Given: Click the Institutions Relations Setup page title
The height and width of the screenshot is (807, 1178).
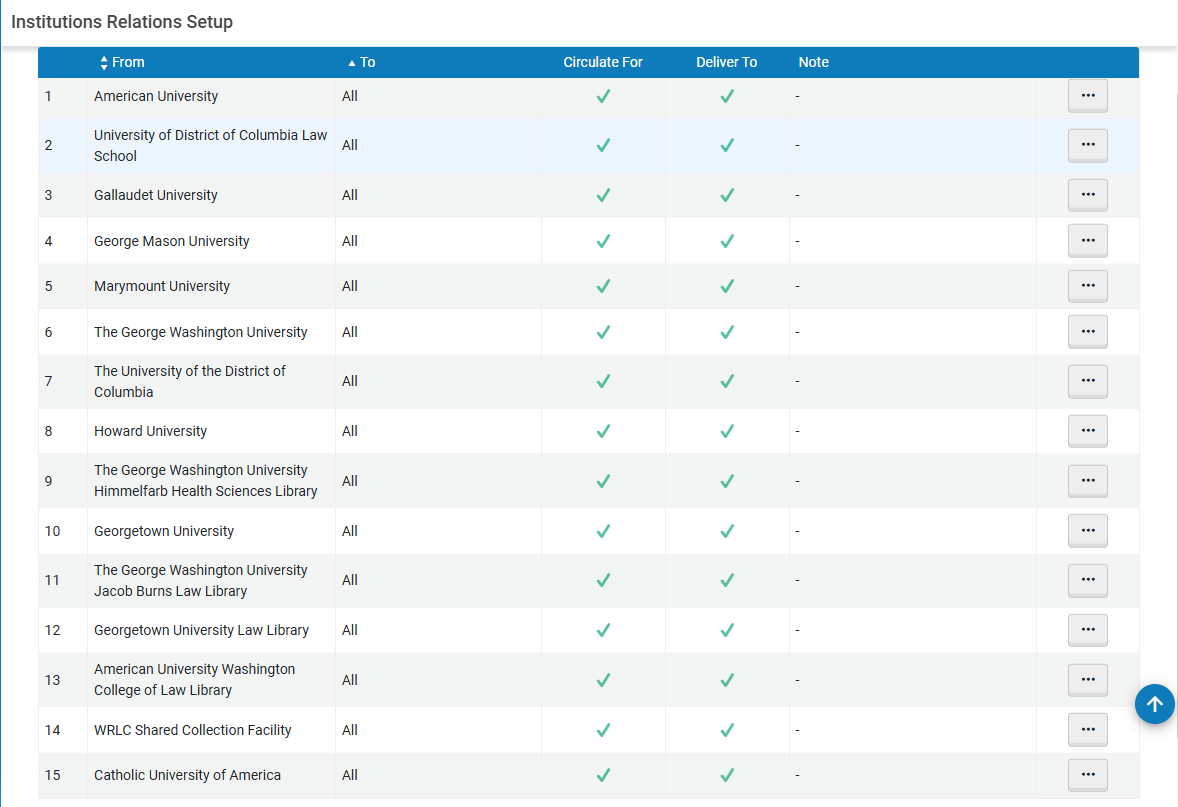Looking at the screenshot, I should click(122, 22).
